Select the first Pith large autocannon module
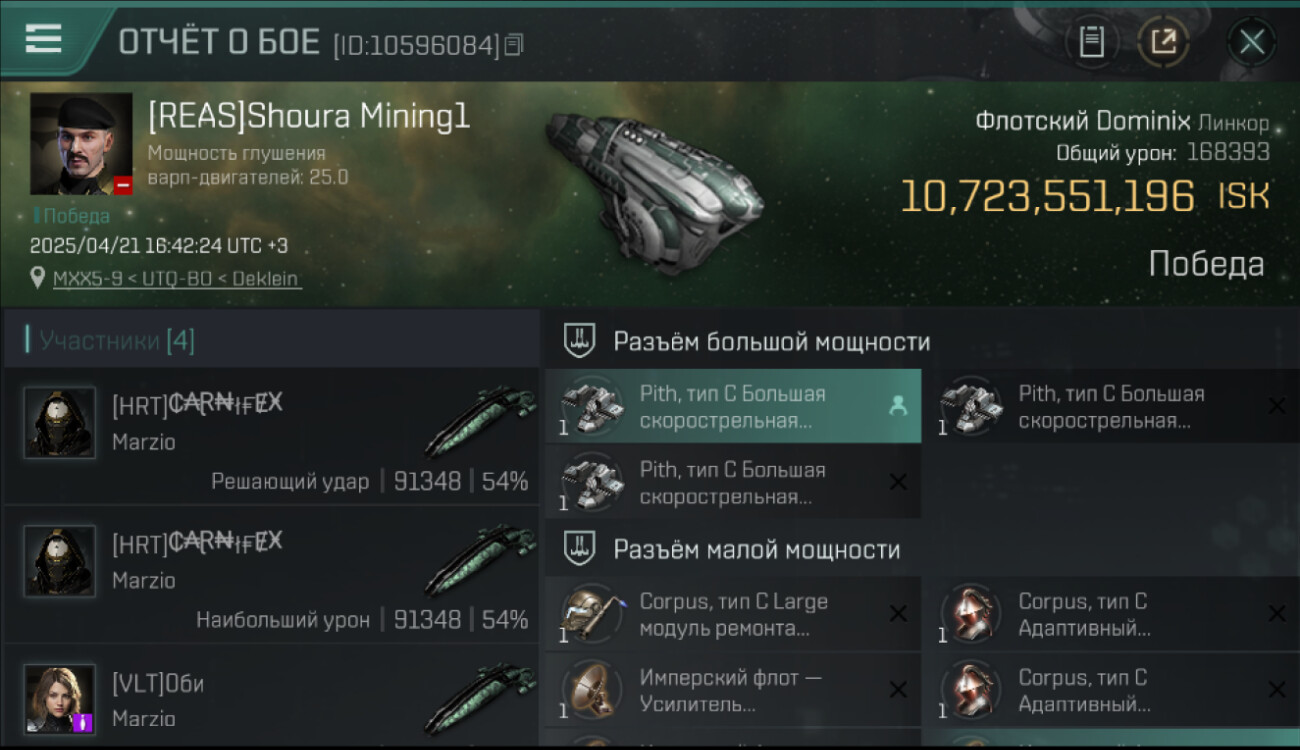Viewport: 1300px width, 750px height. coord(733,406)
